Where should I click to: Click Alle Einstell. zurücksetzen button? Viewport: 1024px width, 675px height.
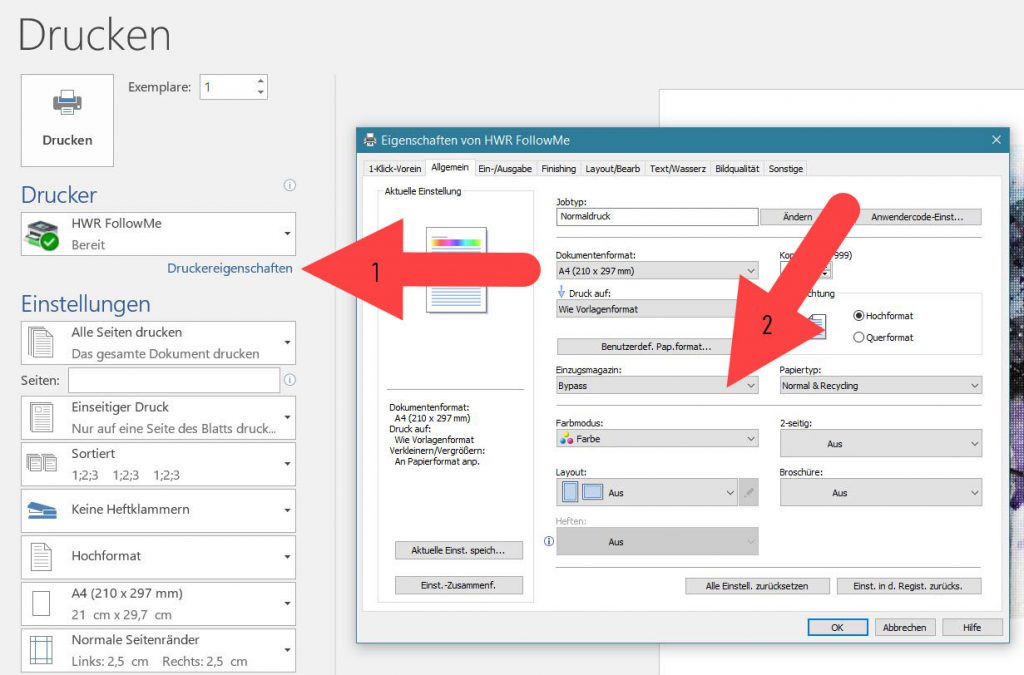tap(757, 586)
